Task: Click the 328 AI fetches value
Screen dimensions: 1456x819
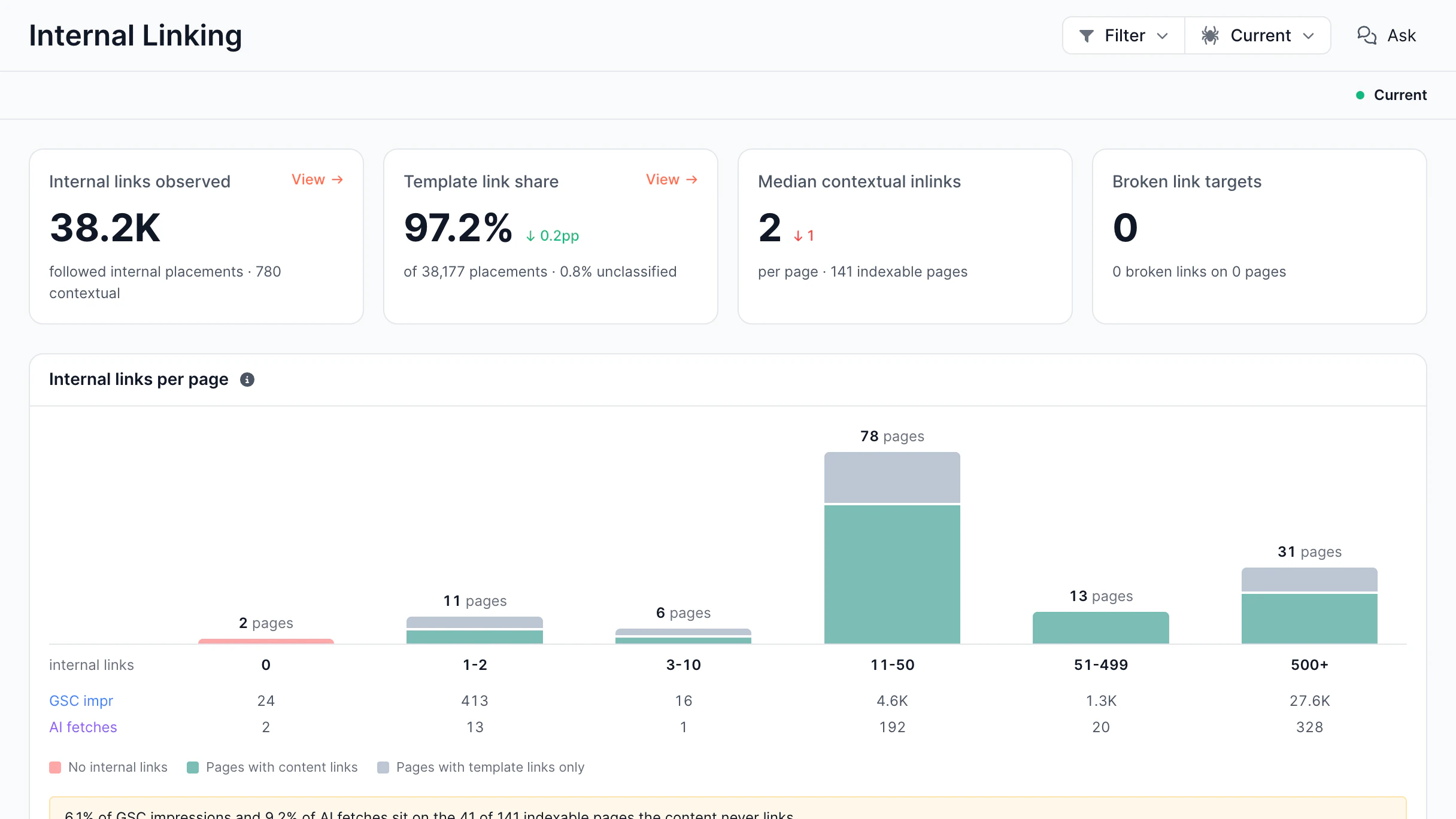Action: (1309, 727)
